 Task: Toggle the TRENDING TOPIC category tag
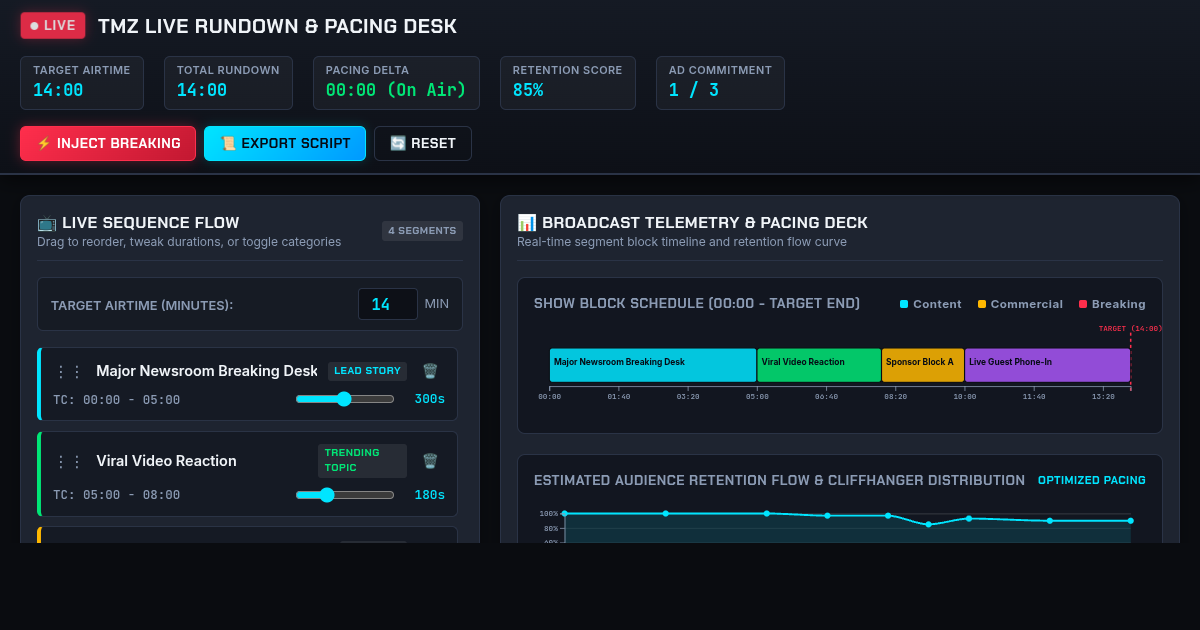click(362, 461)
